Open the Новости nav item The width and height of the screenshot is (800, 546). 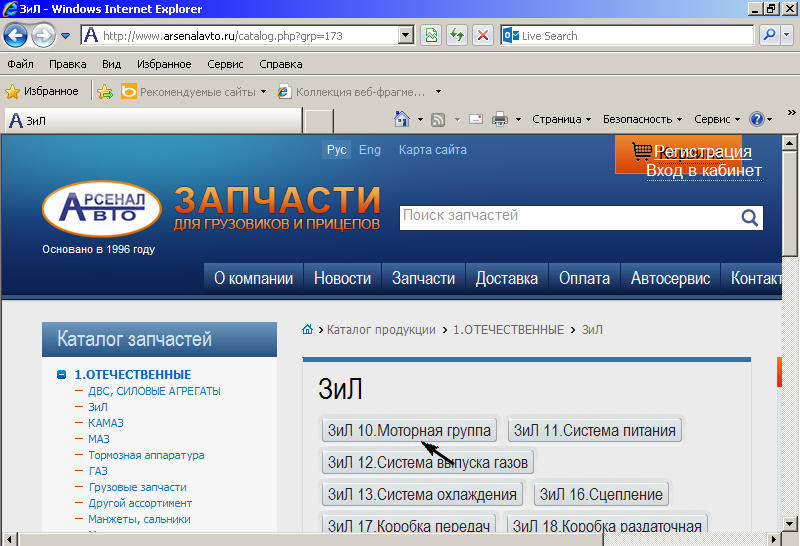342,279
